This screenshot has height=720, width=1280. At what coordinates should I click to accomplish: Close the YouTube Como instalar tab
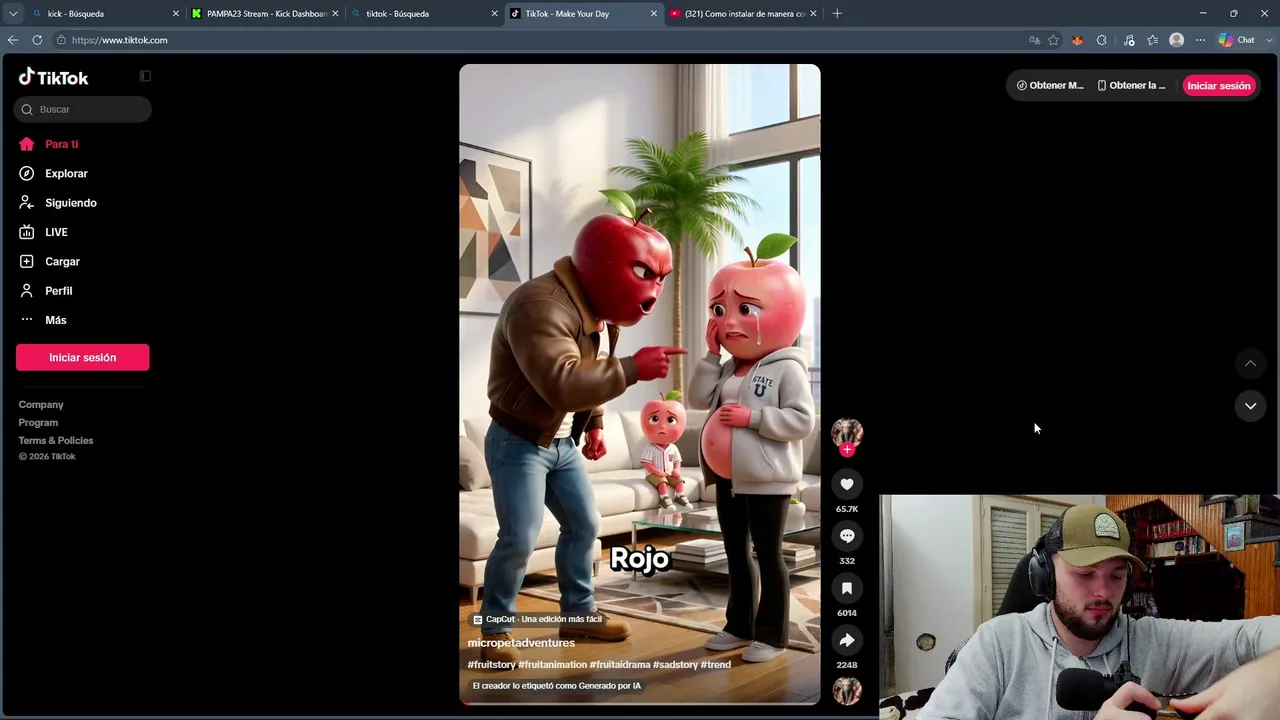click(813, 14)
